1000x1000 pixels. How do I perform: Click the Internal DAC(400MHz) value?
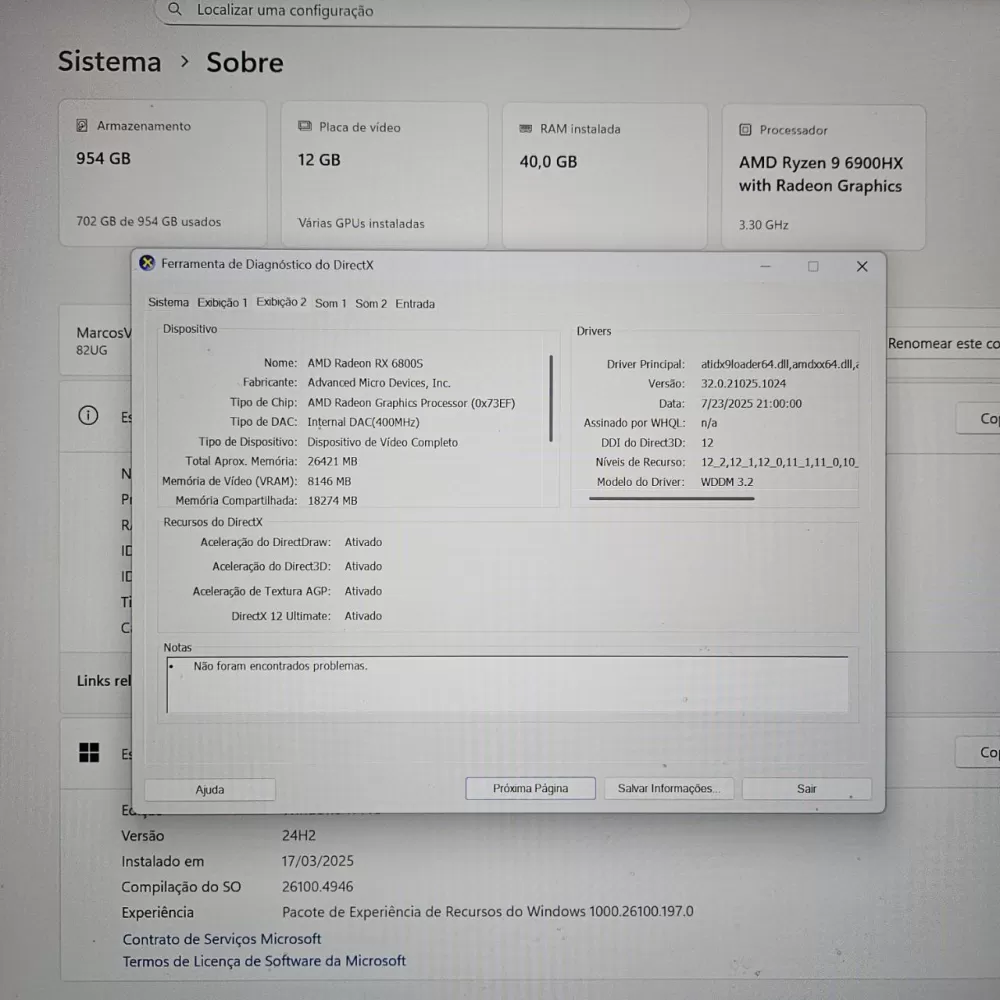click(364, 422)
